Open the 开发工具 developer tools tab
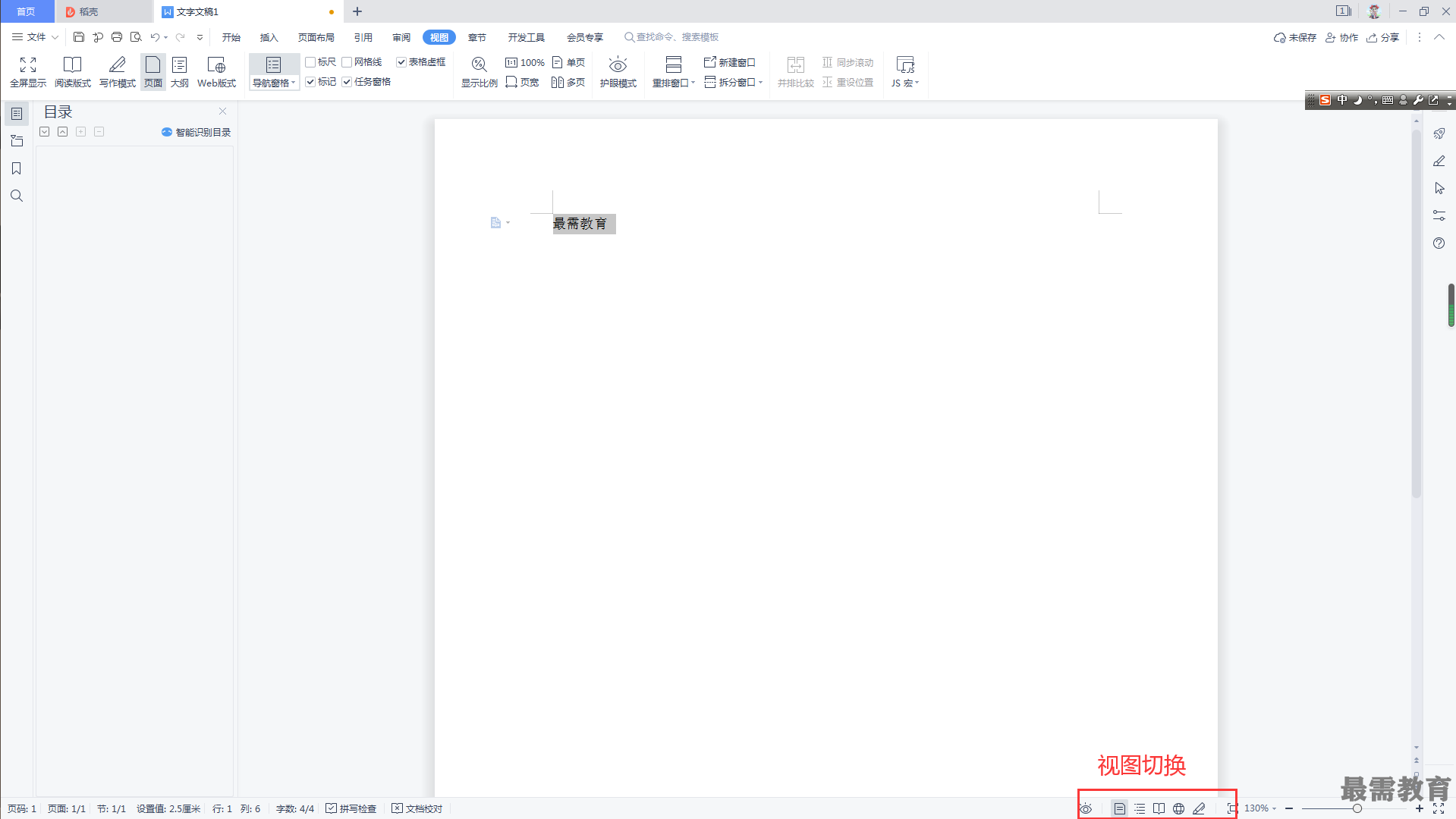 [x=527, y=37]
